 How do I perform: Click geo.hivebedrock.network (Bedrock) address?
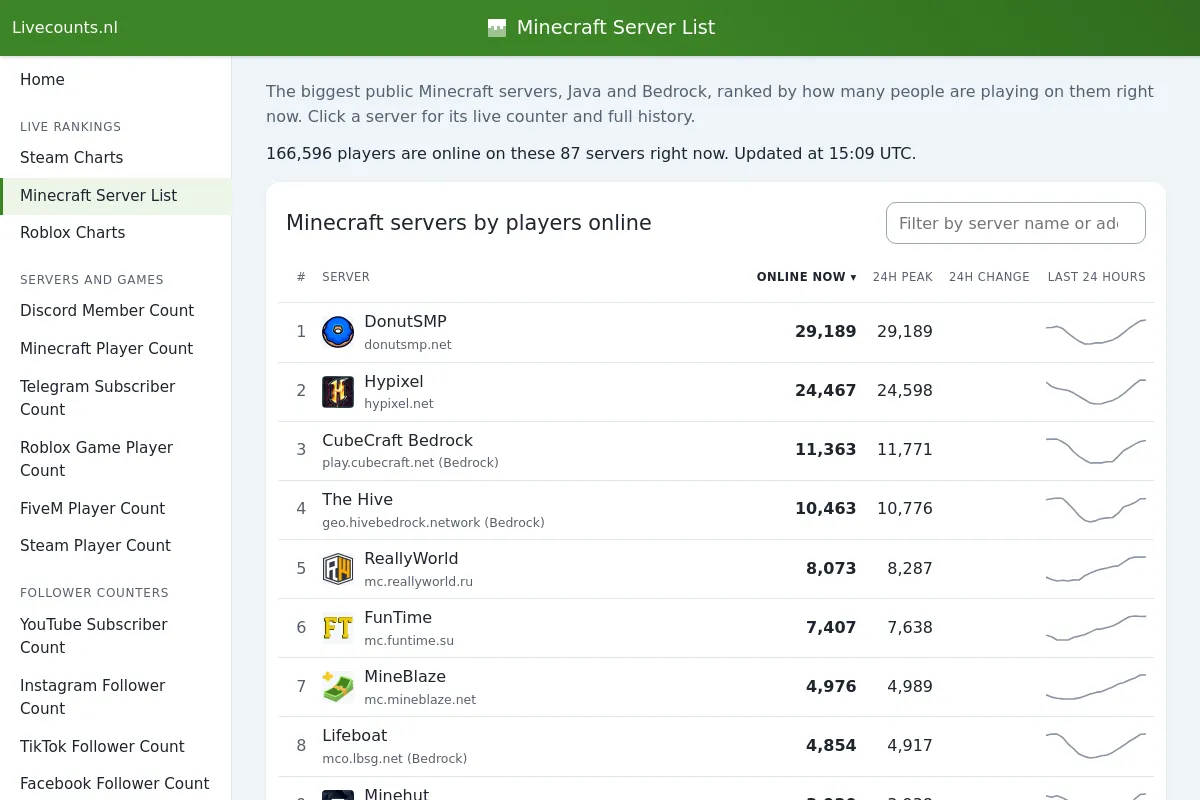[x=433, y=522]
